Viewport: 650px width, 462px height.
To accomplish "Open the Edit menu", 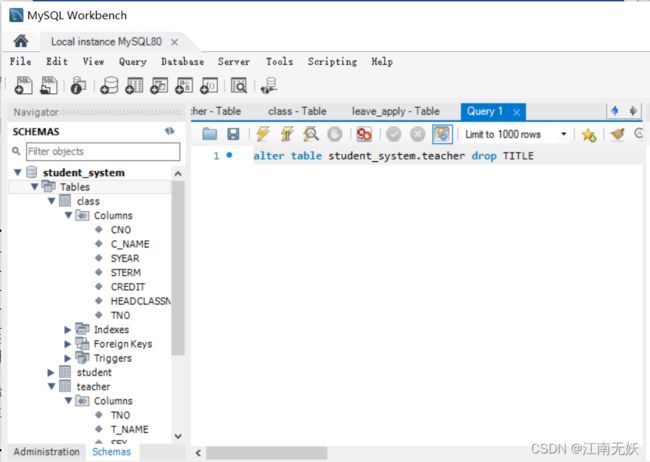I will [57, 61].
